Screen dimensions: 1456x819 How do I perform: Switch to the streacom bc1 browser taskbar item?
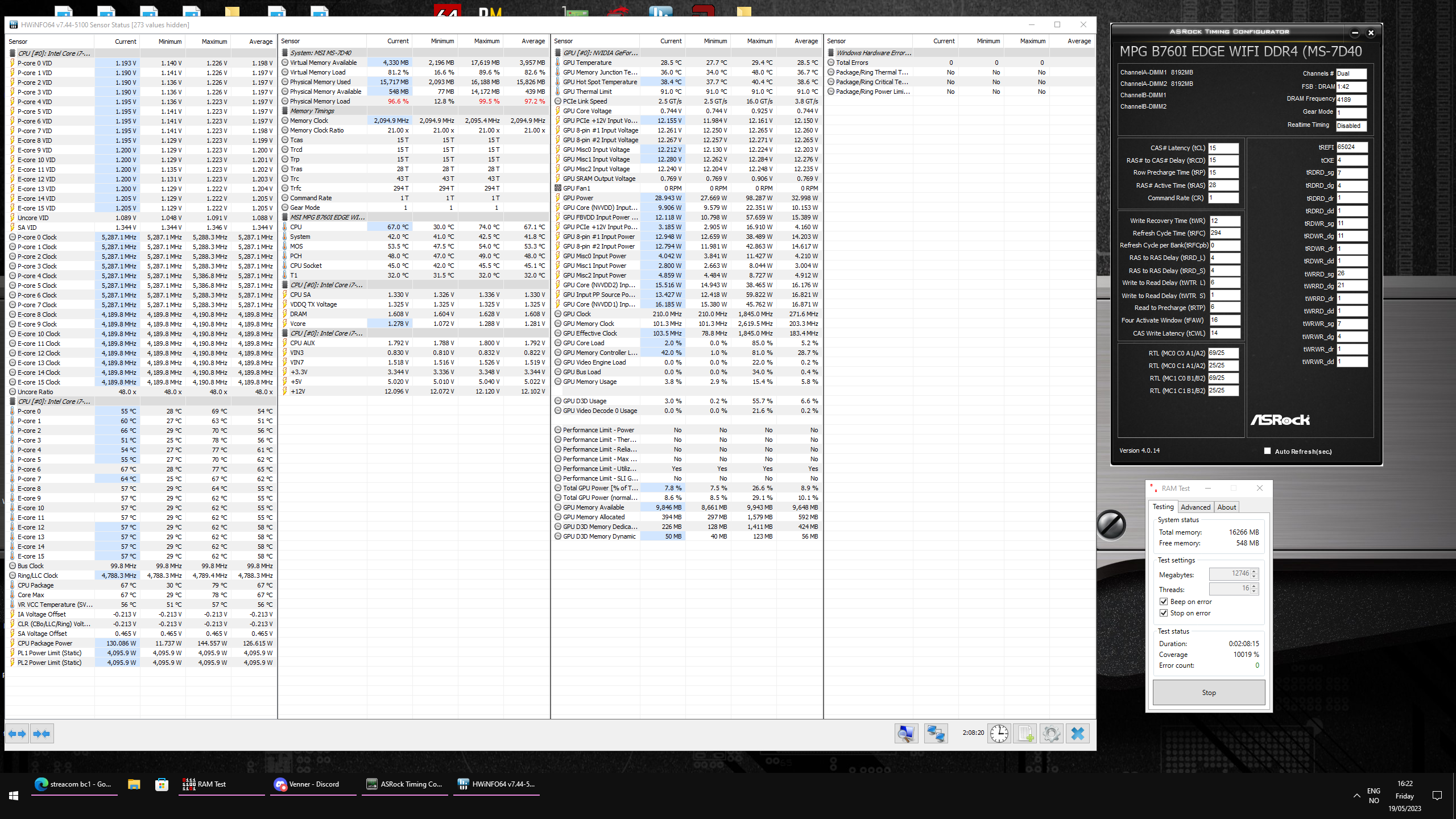point(74,784)
